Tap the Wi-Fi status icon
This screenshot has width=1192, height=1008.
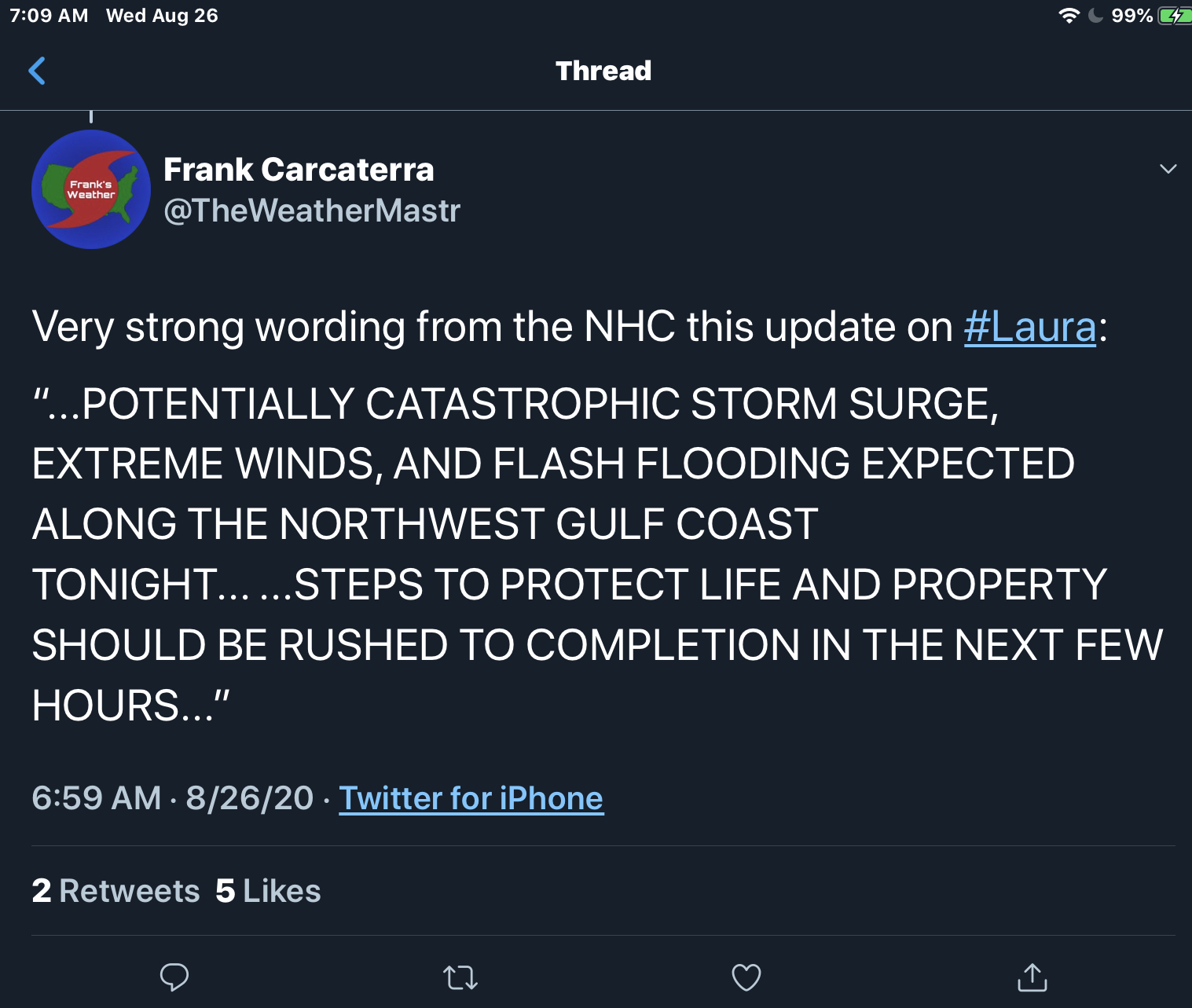point(1069,16)
